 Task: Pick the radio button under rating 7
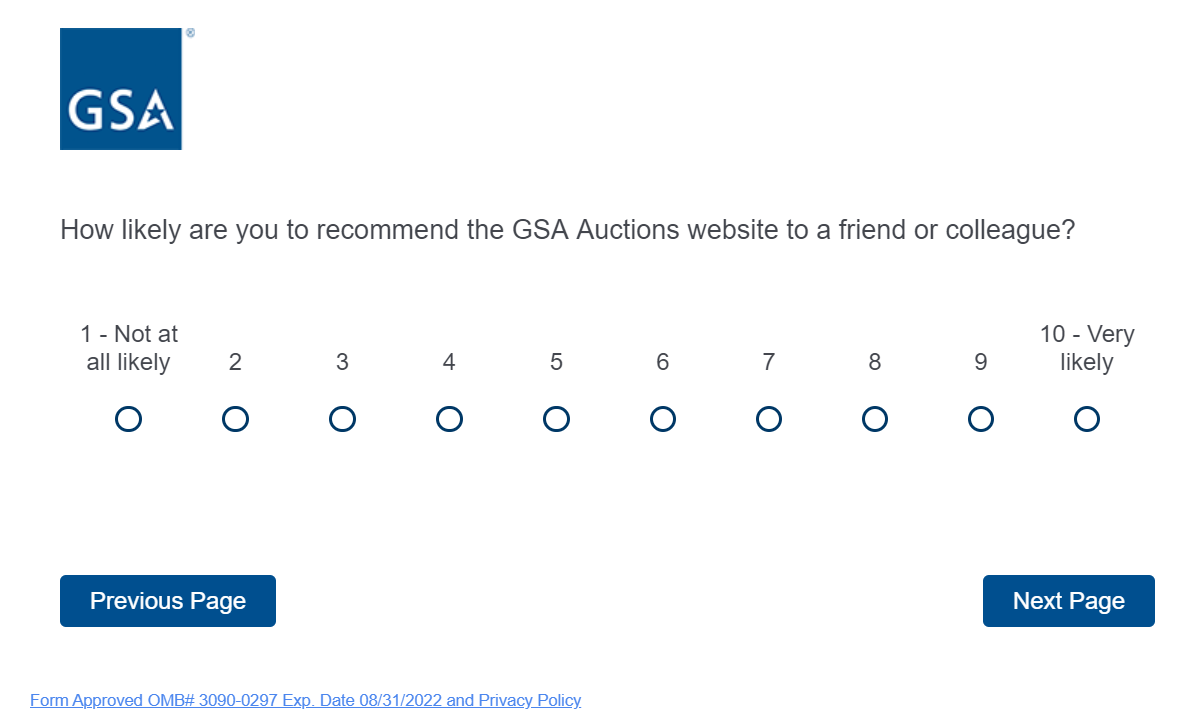click(x=768, y=419)
